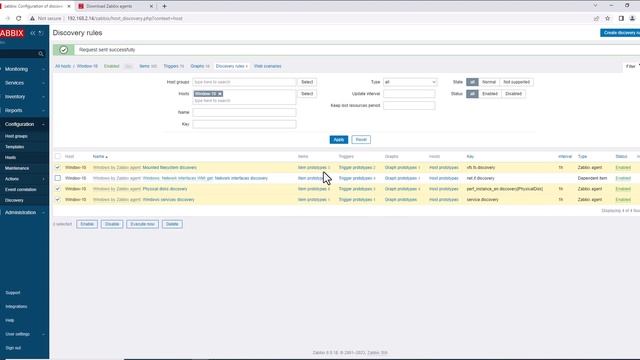Click Select button next to Host groups

click(x=307, y=82)
